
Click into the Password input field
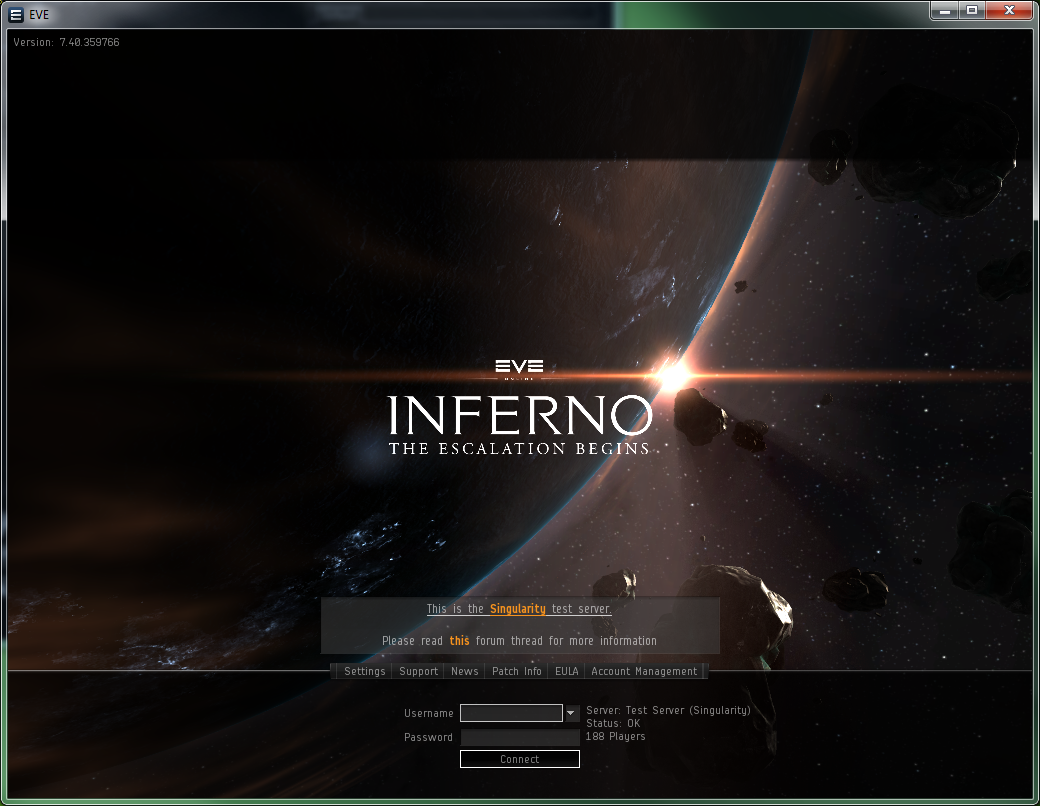[x=519, y=737]
